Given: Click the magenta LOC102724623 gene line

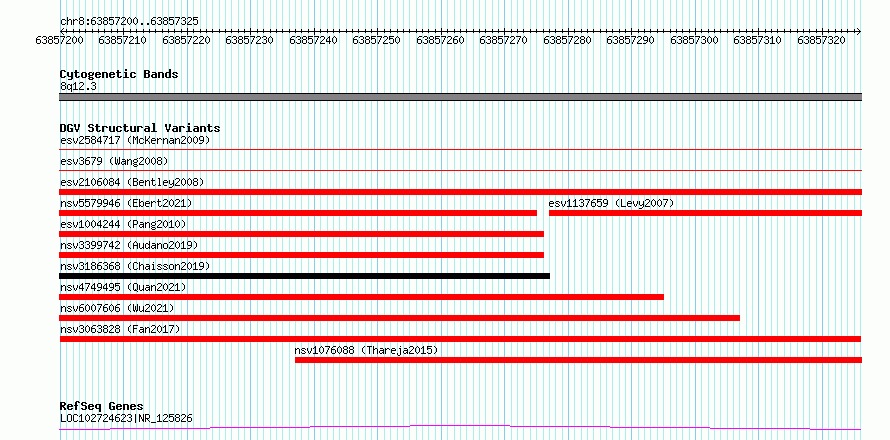Looking at the screenshot, I should [460, 427].
